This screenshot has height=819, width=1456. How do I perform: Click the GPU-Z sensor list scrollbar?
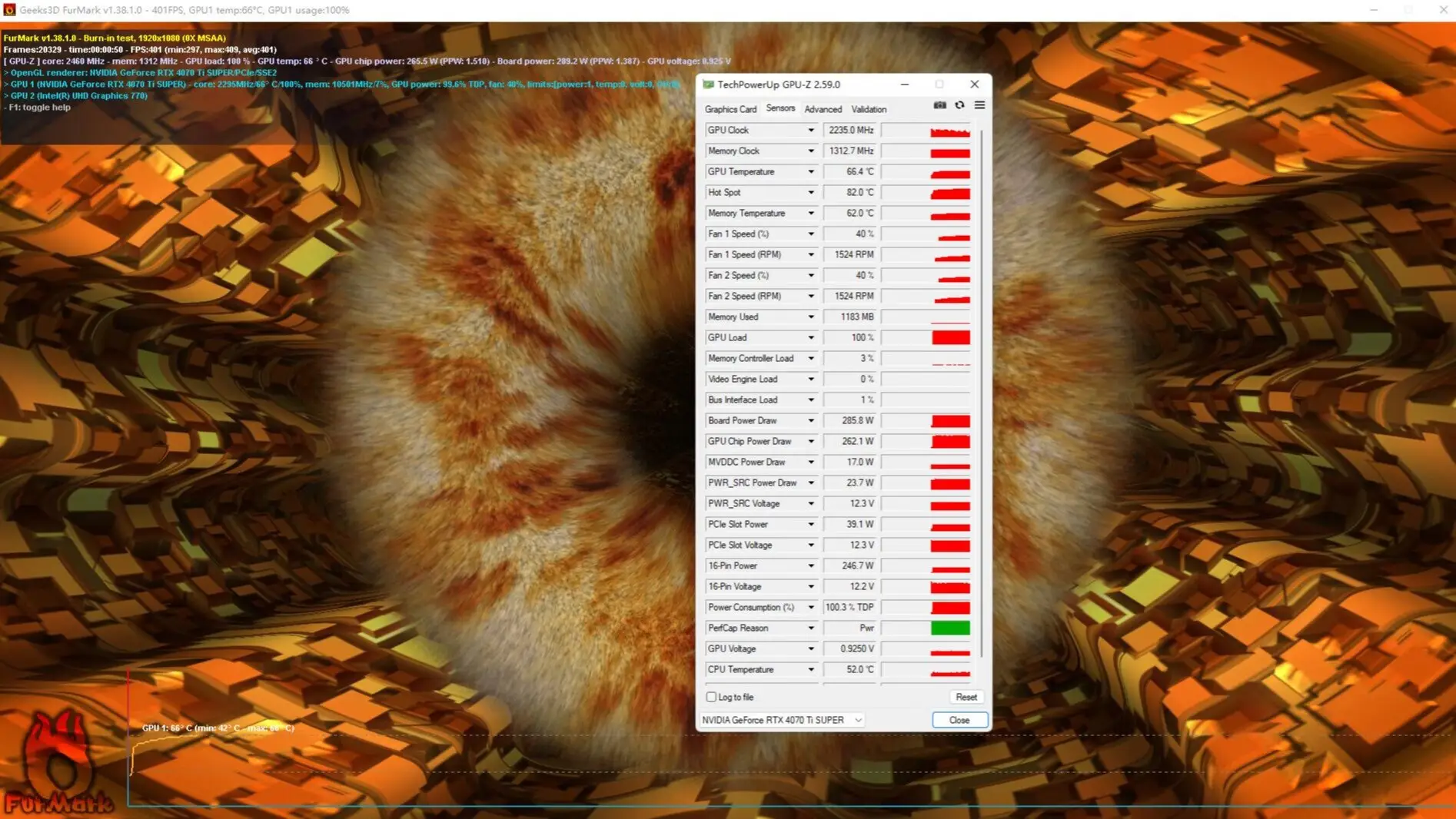[981, 392]
